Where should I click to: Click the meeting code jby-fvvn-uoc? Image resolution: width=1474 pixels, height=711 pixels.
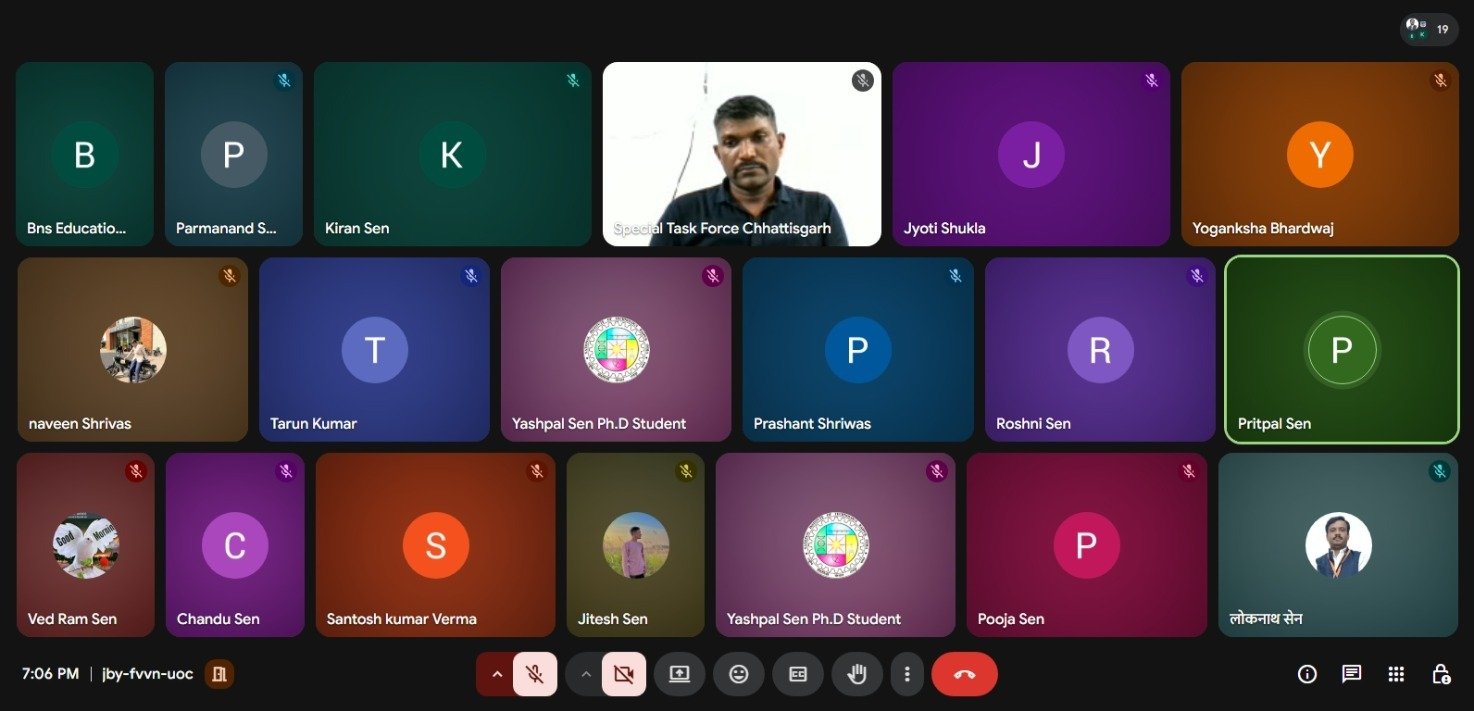tap(148, 674)
